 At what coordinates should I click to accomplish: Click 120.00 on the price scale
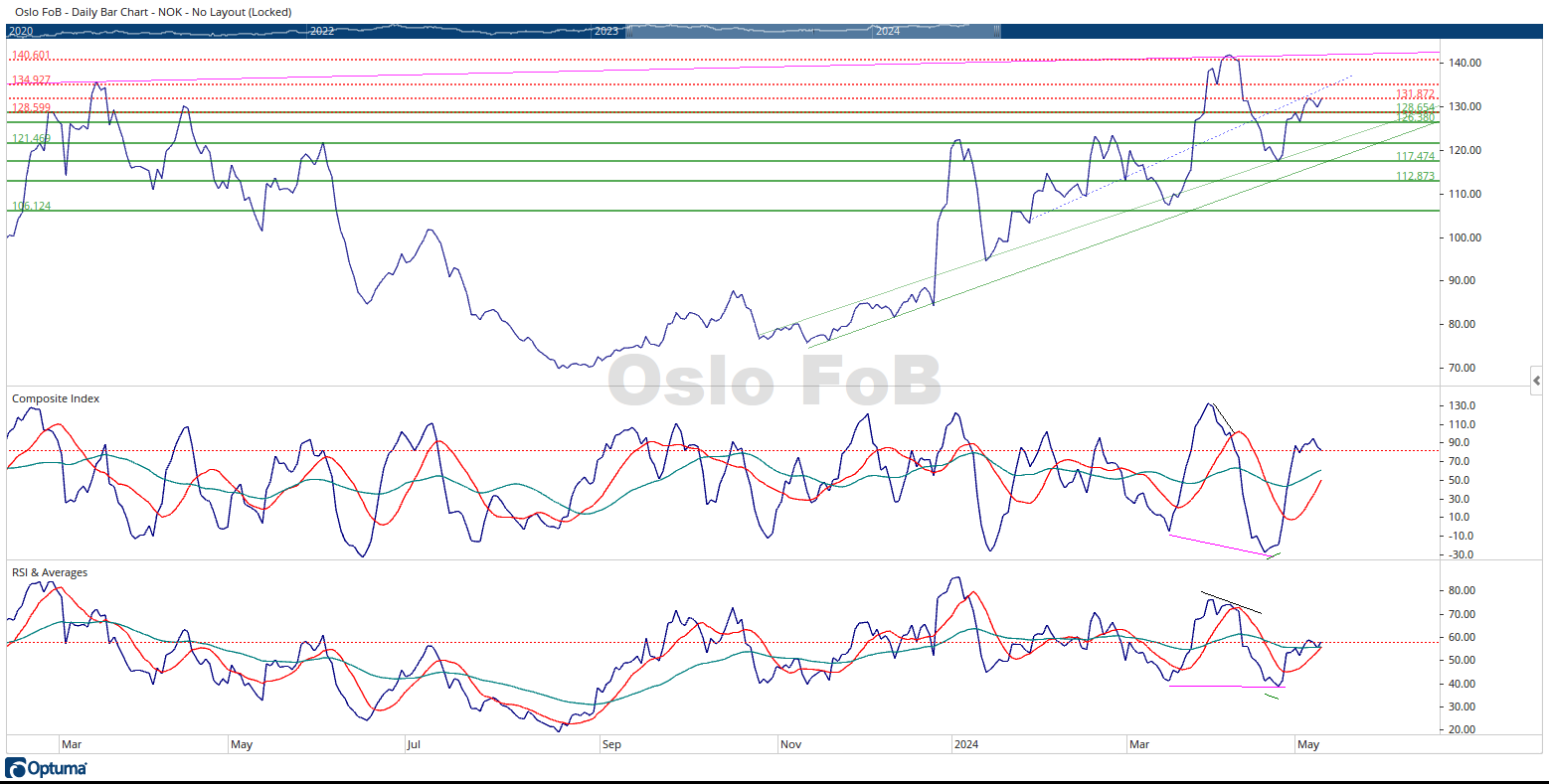(1465, 150)
